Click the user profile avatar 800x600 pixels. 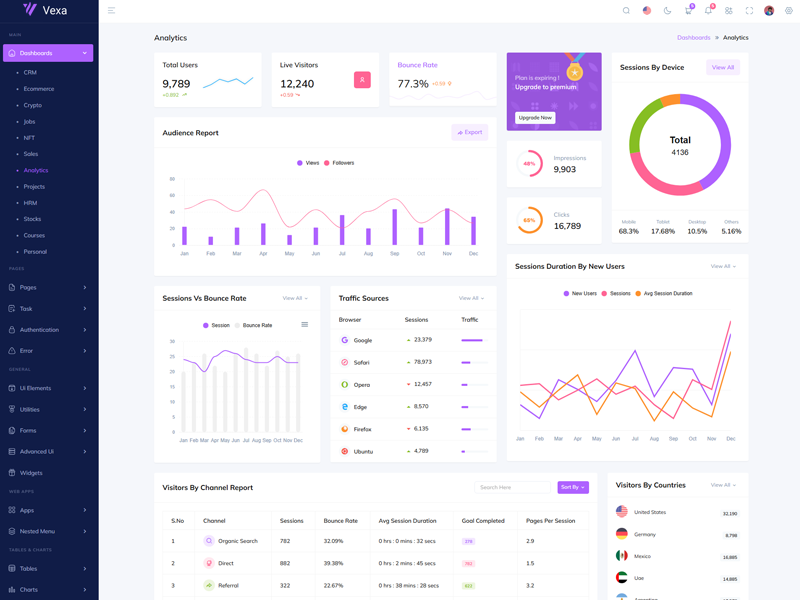(769, 11)
